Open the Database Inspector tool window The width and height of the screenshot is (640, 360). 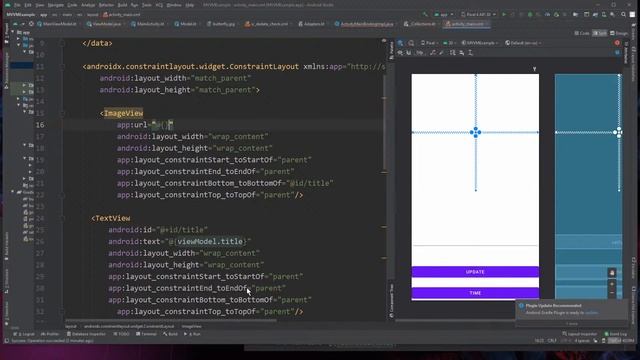point(86,334)
